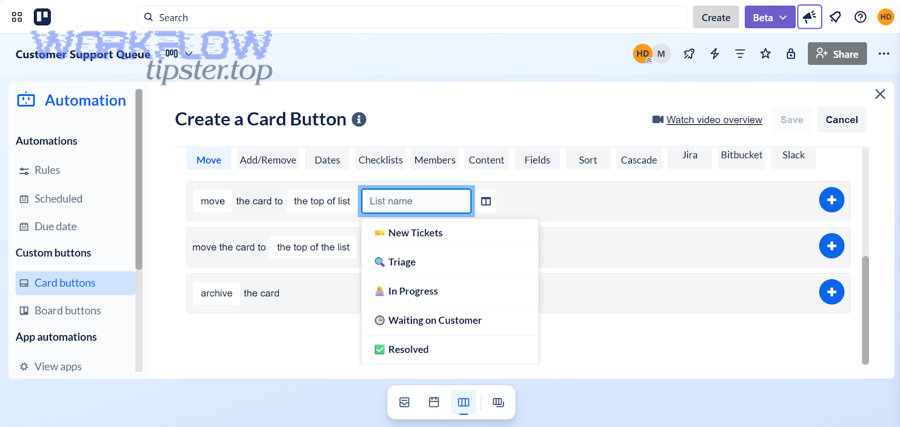Switch to the Checklists tab
Screen dimensions: 900x427
(x=381, y=160)
